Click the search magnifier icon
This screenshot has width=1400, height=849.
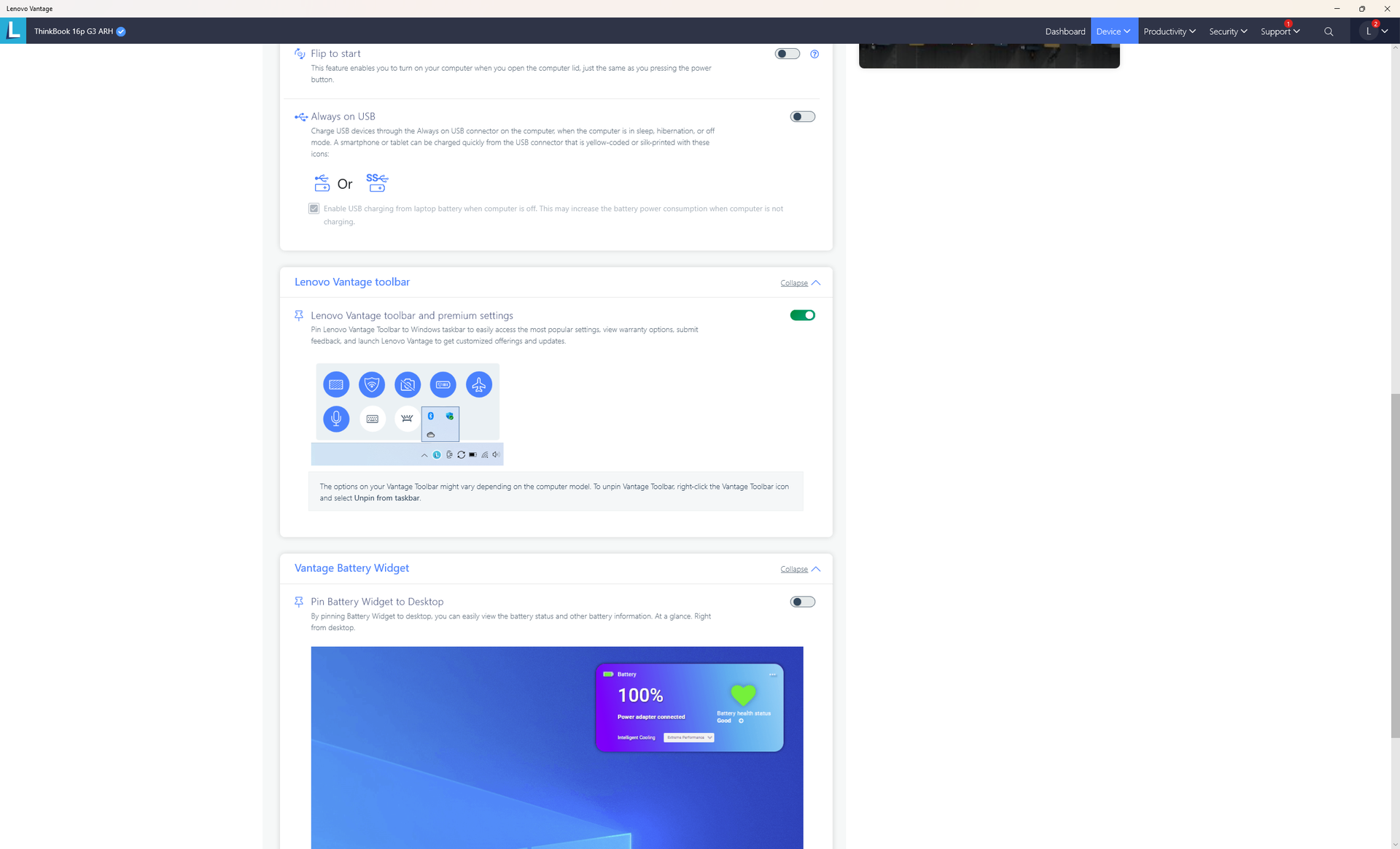pos(1329,31)
